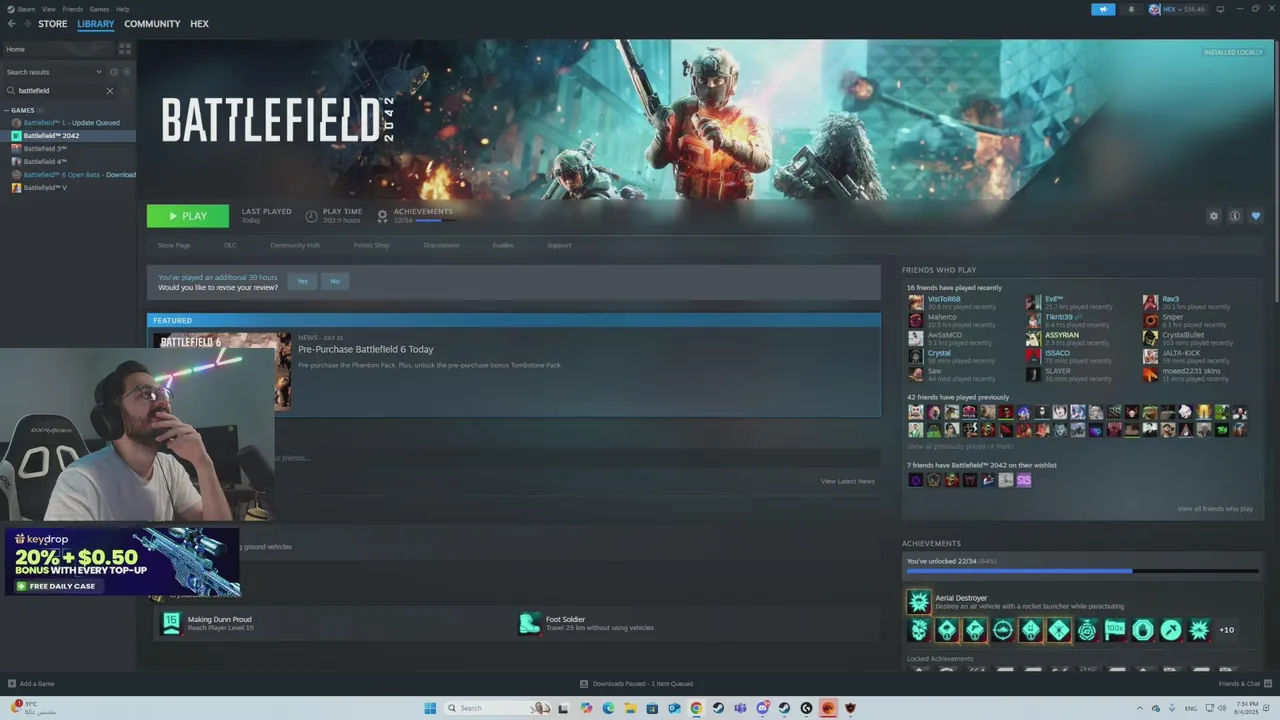Open the Games menu
The height and width of the screenshot is (720, 1280).
[99, 9]
